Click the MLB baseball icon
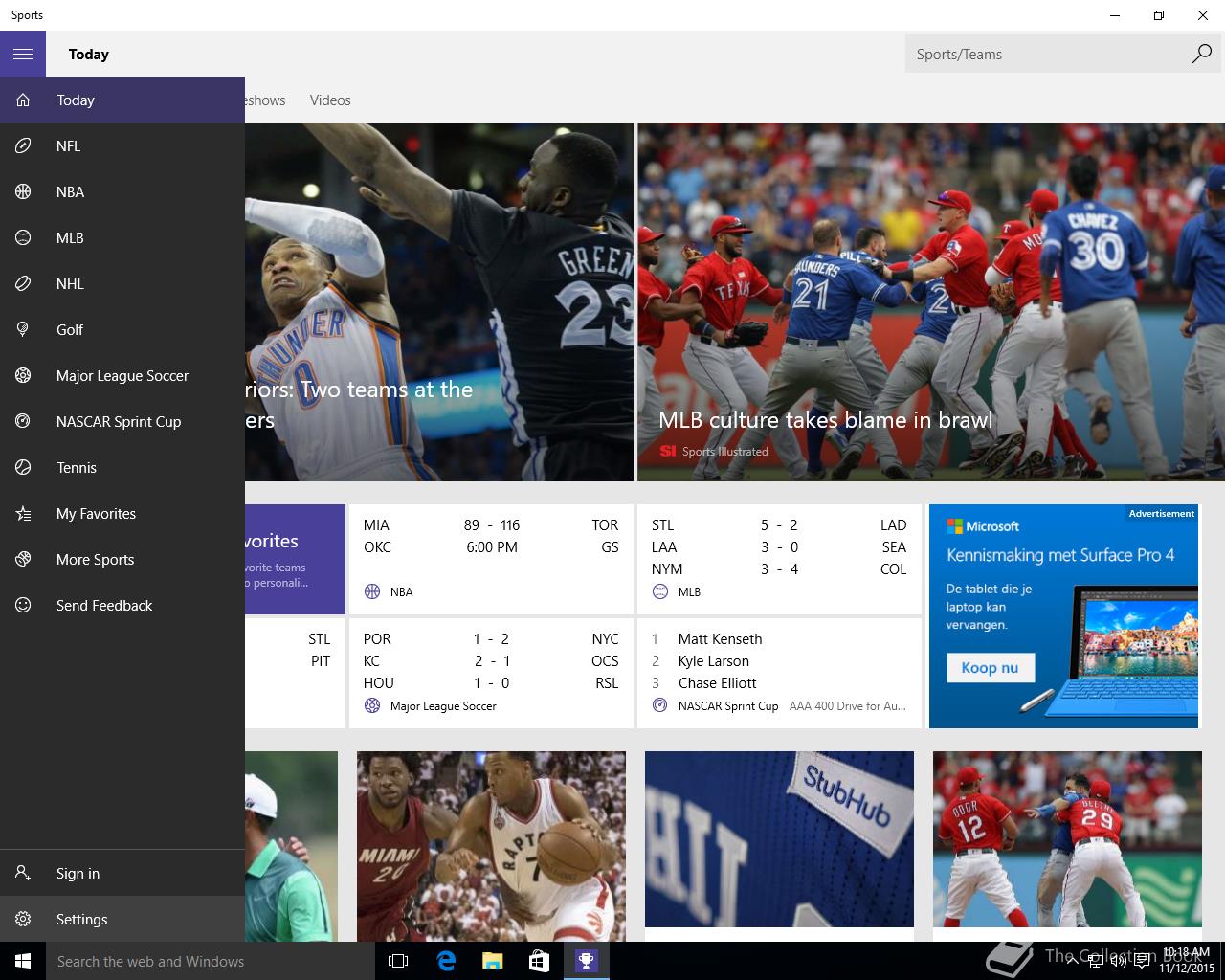 coord(23,237)
